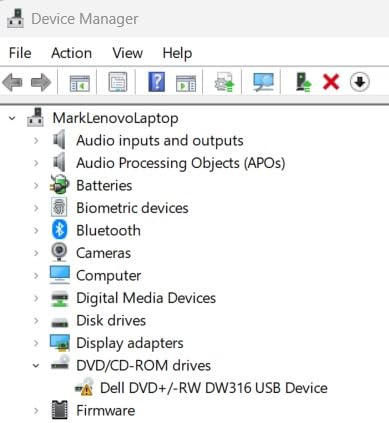Viewport: 389px width, 423px height.
Task: Select the Disk drives label
Action: (x=111, y=321)
